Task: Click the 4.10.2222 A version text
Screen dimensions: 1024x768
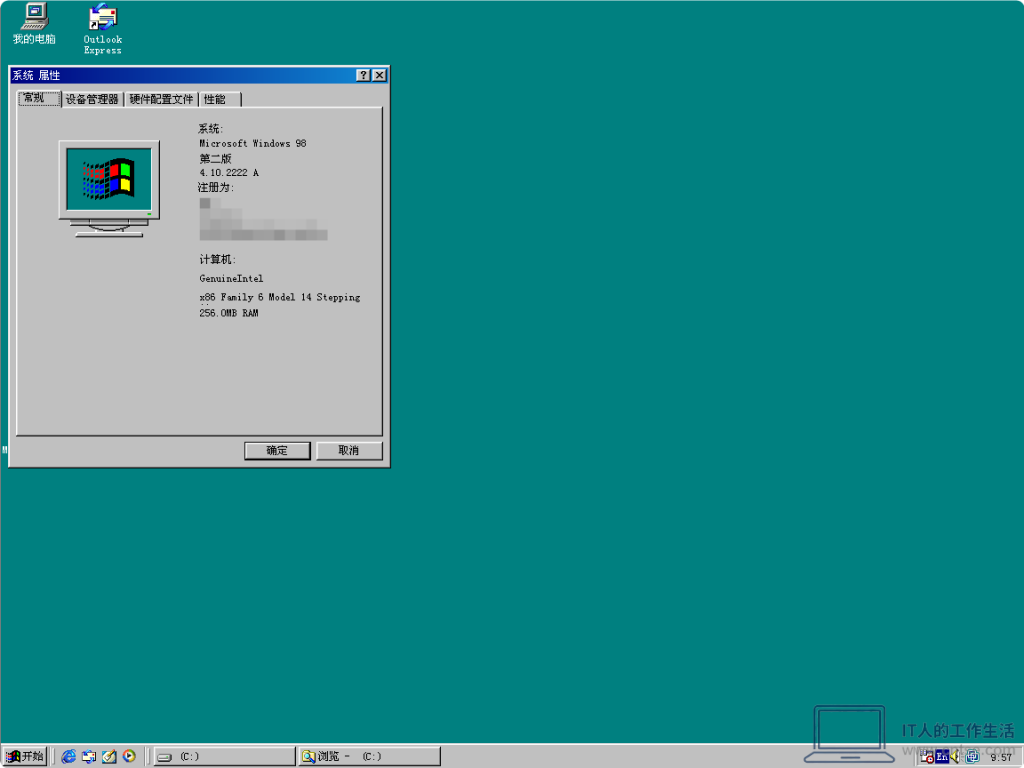Action: tap(229, 172)
